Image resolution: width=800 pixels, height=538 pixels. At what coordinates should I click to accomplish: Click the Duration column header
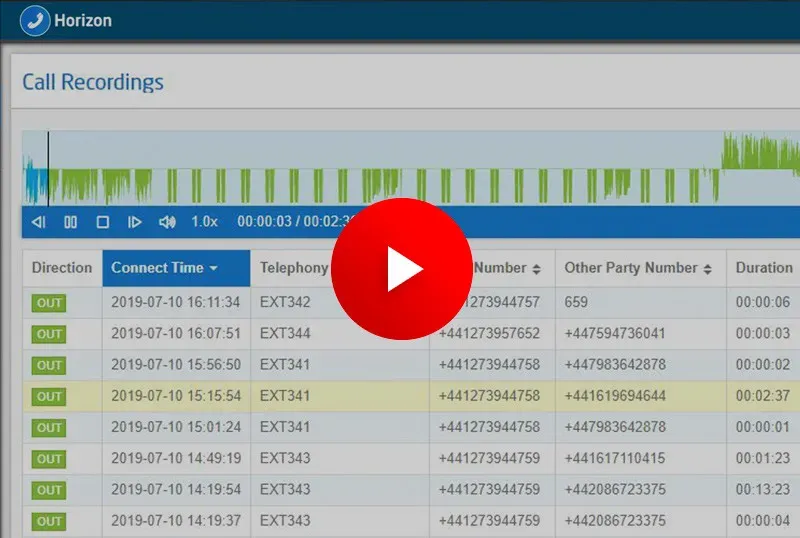click(x=764, y=268)
